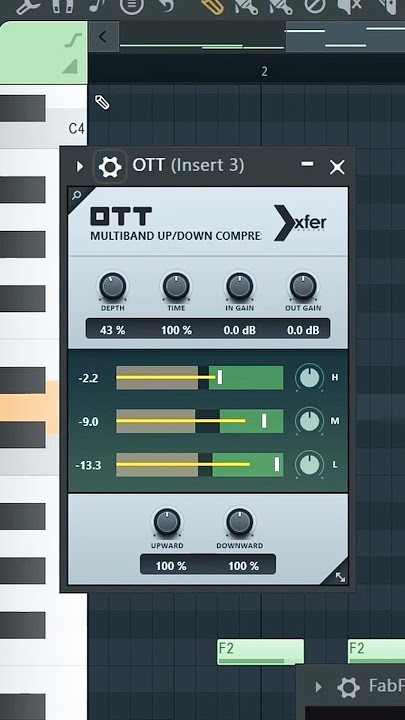
Task: Click the DOWNWARD knob
Action: [240, 522]
